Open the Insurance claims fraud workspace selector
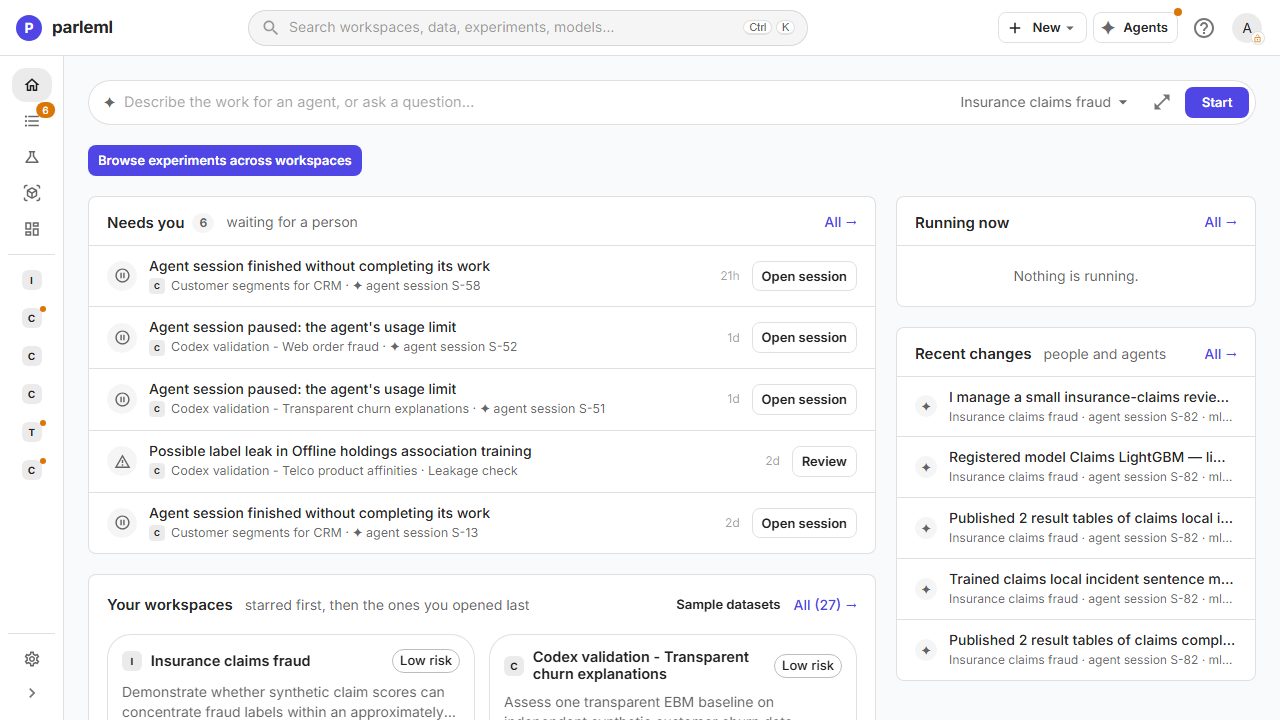This screenshot has height=720, width=1280. tap(1044, 102)
